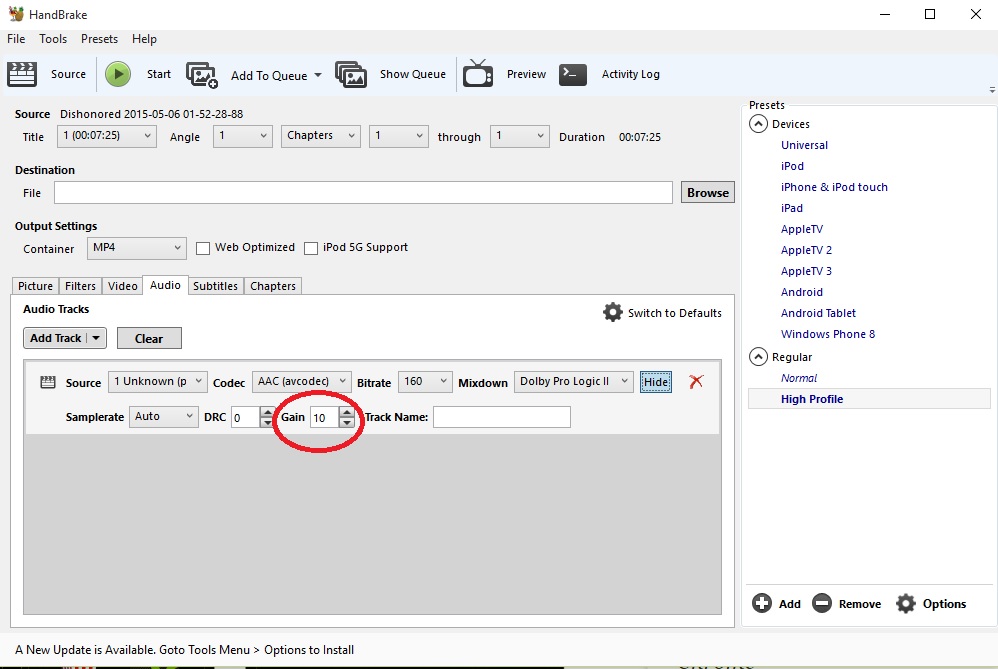Image resolution: width=998 pixels, height=669 pixels.
Task: Click the Preview television icon
Action: (478, 74)
